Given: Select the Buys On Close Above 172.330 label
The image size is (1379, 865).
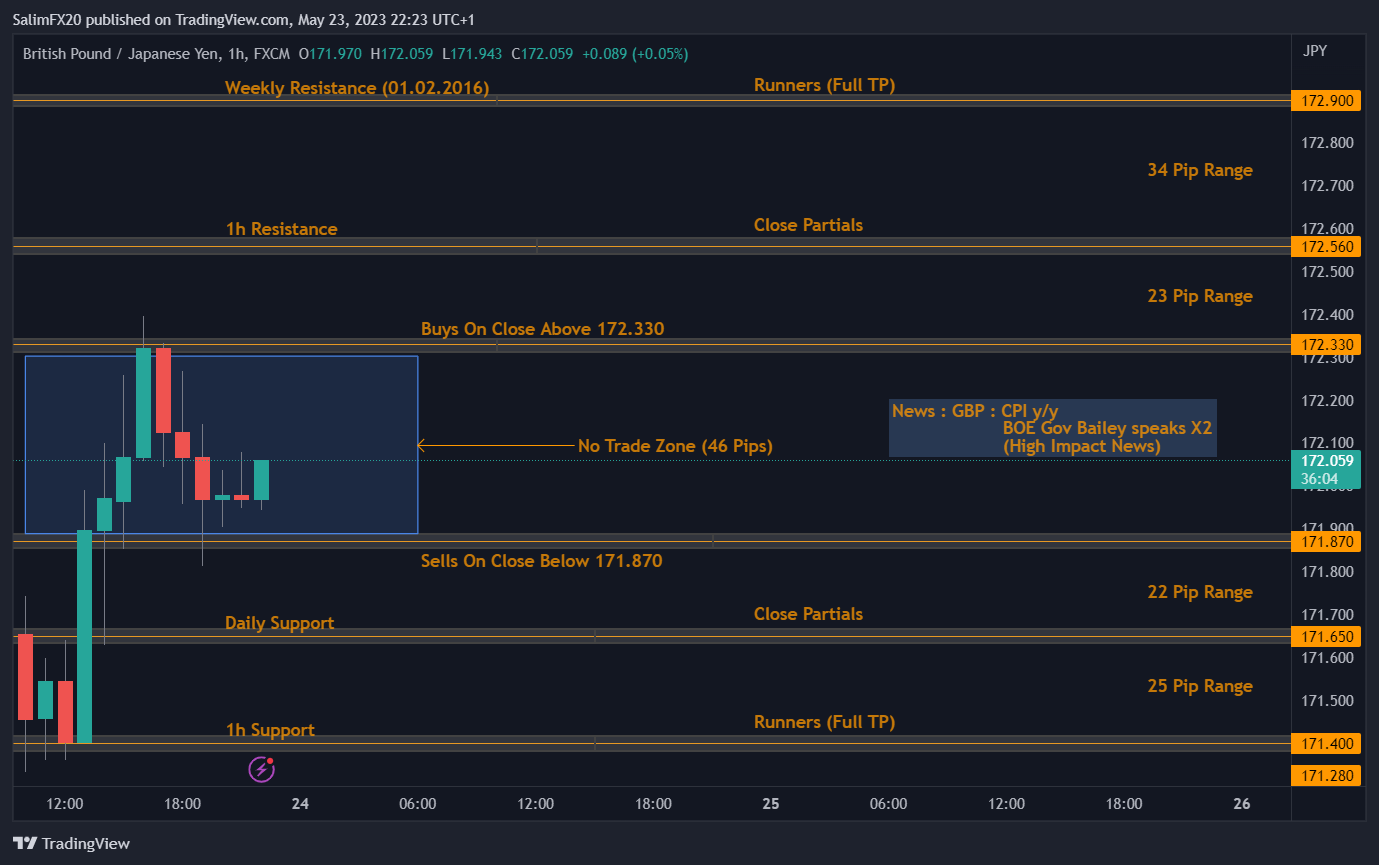Looking at the screenshot, I should [x=542, y=329].
